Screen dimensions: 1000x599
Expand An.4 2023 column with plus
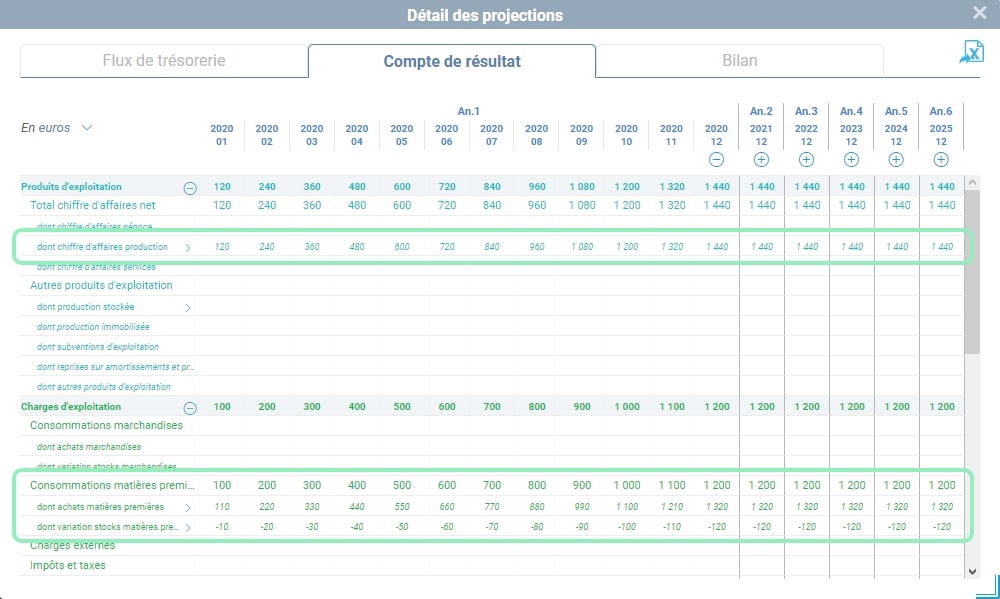point(851,160)
